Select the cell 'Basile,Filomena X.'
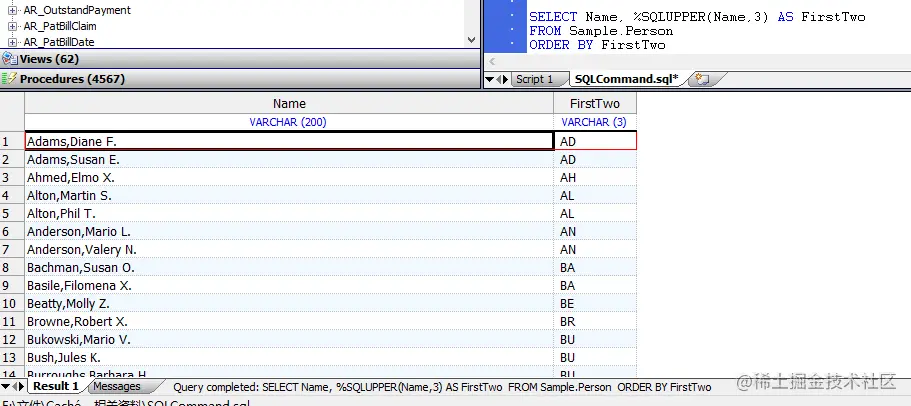911x406 pixels. click(x=289, y=286)
